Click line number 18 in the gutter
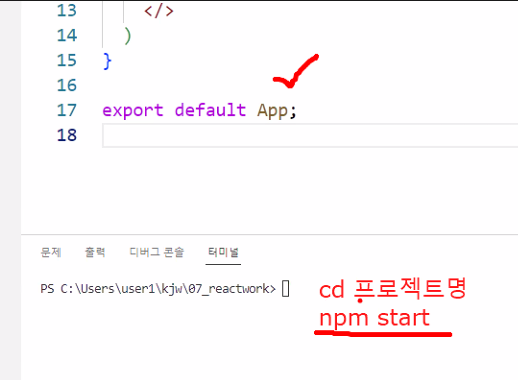The image size is (518, 380). pyautogui.click(x=67, y=135)
